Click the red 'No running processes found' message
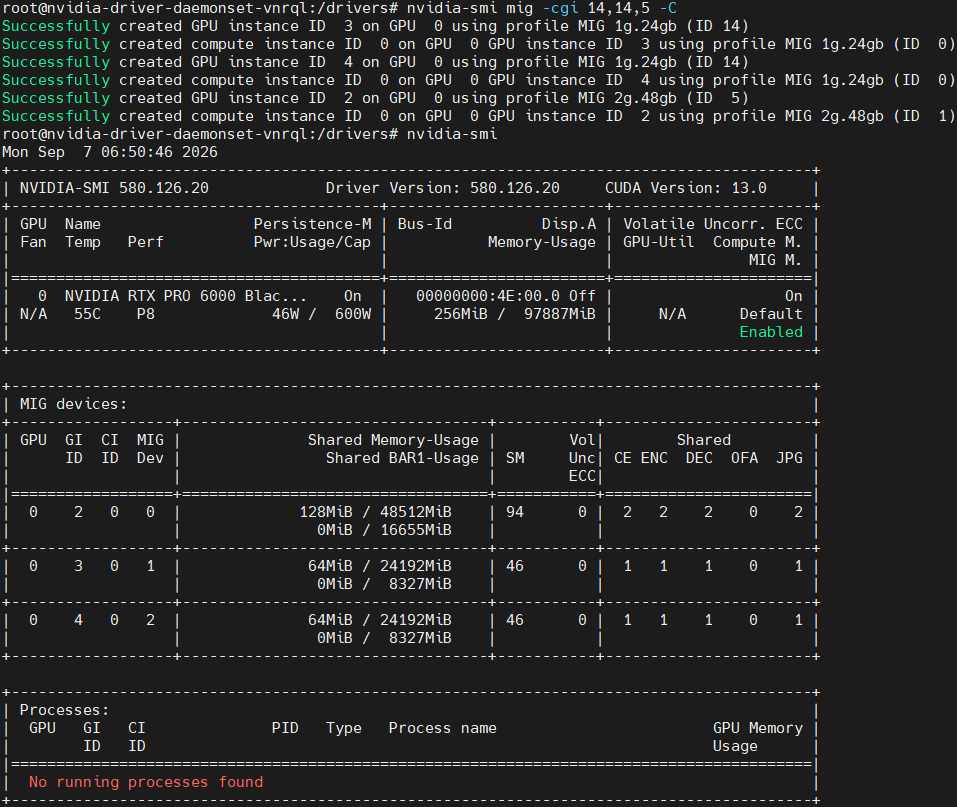Screen dimensions: 957x807 pos(146,782)
